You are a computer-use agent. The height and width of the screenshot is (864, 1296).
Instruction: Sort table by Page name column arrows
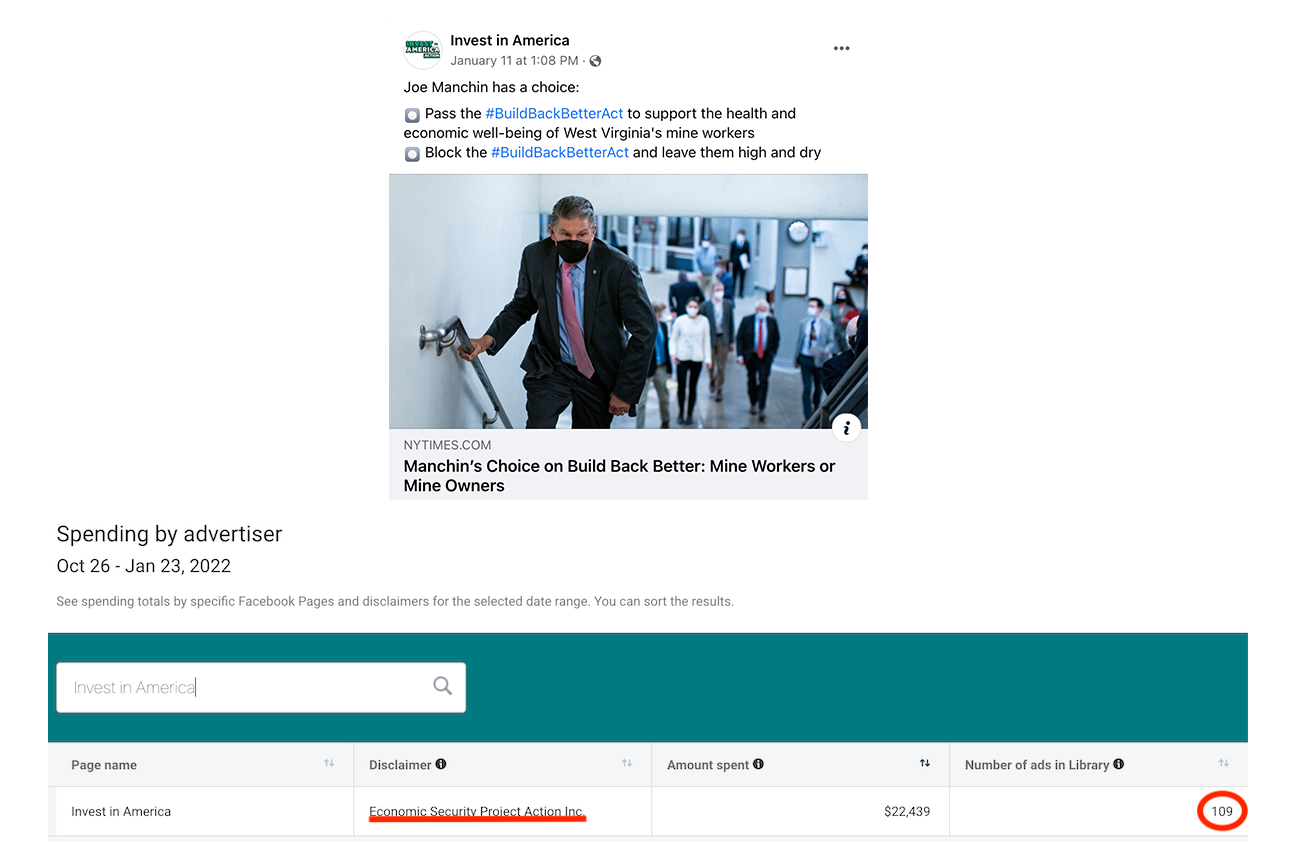(x=328, y=764)
